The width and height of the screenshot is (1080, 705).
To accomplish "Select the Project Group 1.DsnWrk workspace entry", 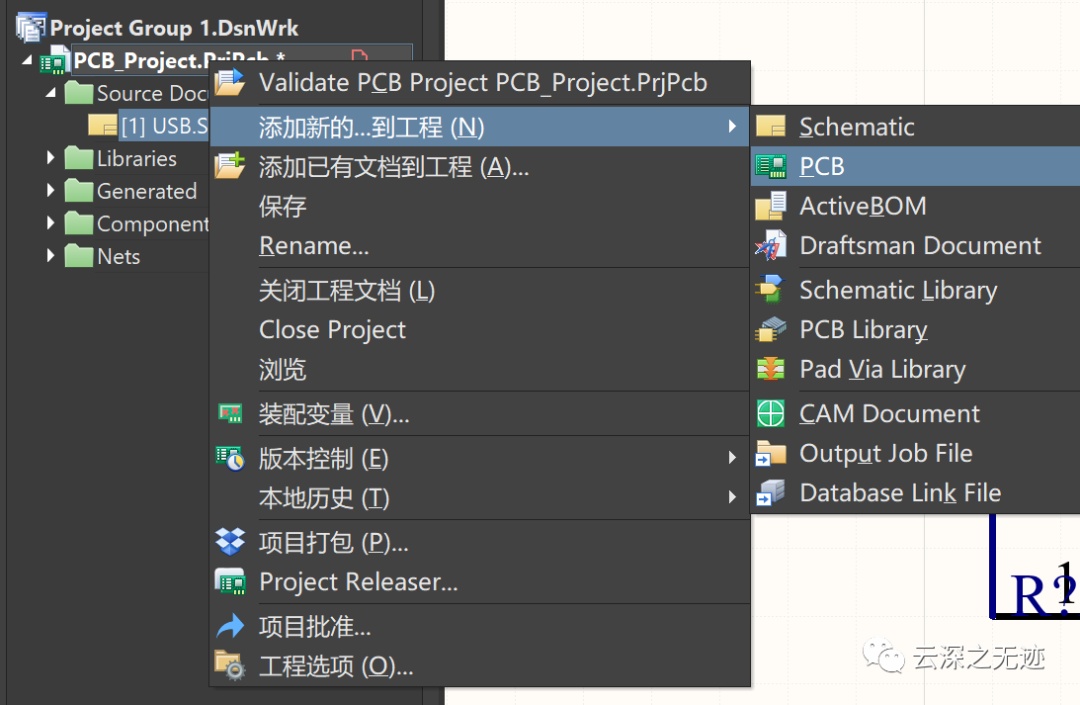I will 174,28.
